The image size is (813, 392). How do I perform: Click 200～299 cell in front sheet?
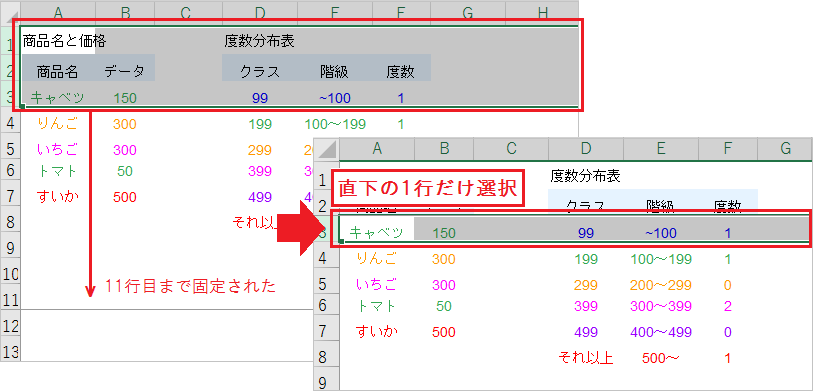[661, 285]
